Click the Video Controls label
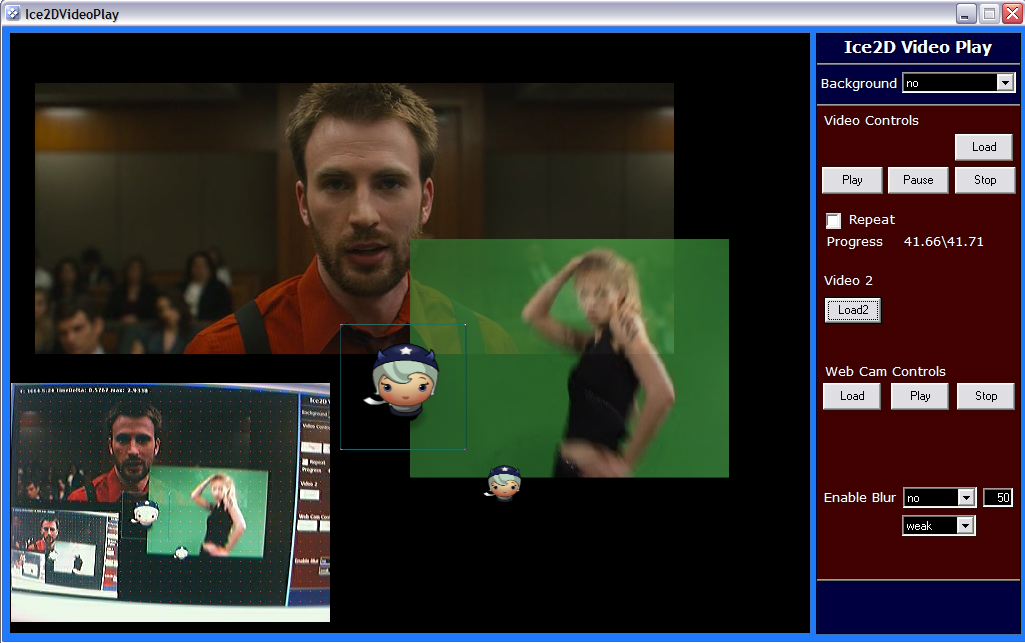1025x643 pixels. [x=871, y=120]
